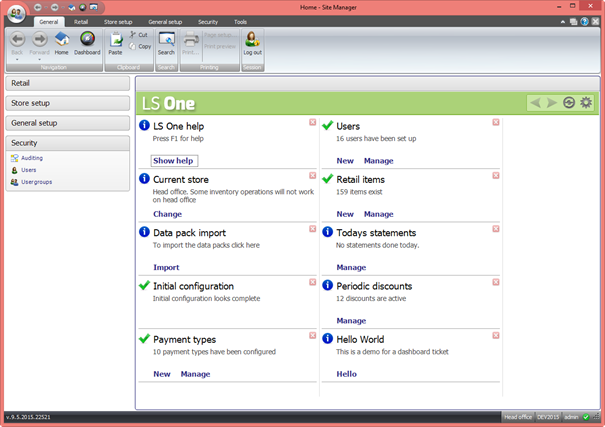Switch to the Retail ribbon tab

pyautogui.click(x=81, y=22)
